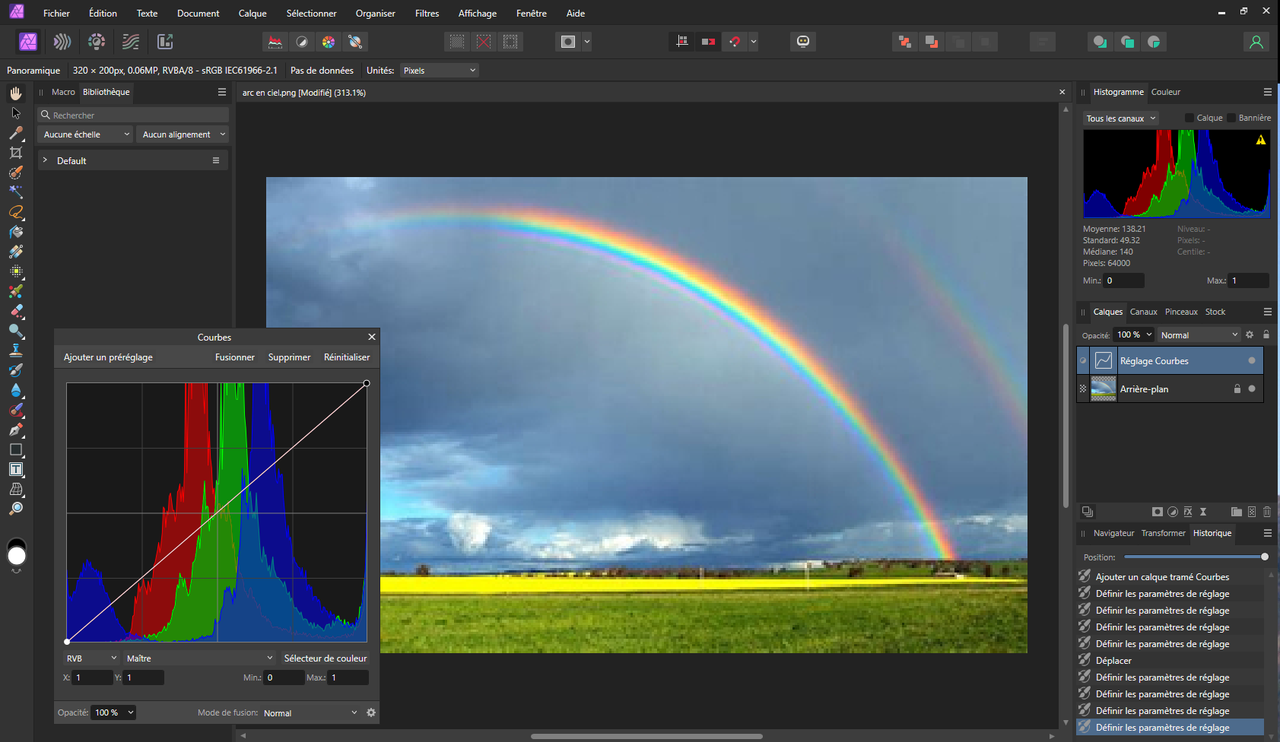This screenshot has height=742, width=1280.
Task: Click the Assistant robot icon
Action: coord(802,42)
